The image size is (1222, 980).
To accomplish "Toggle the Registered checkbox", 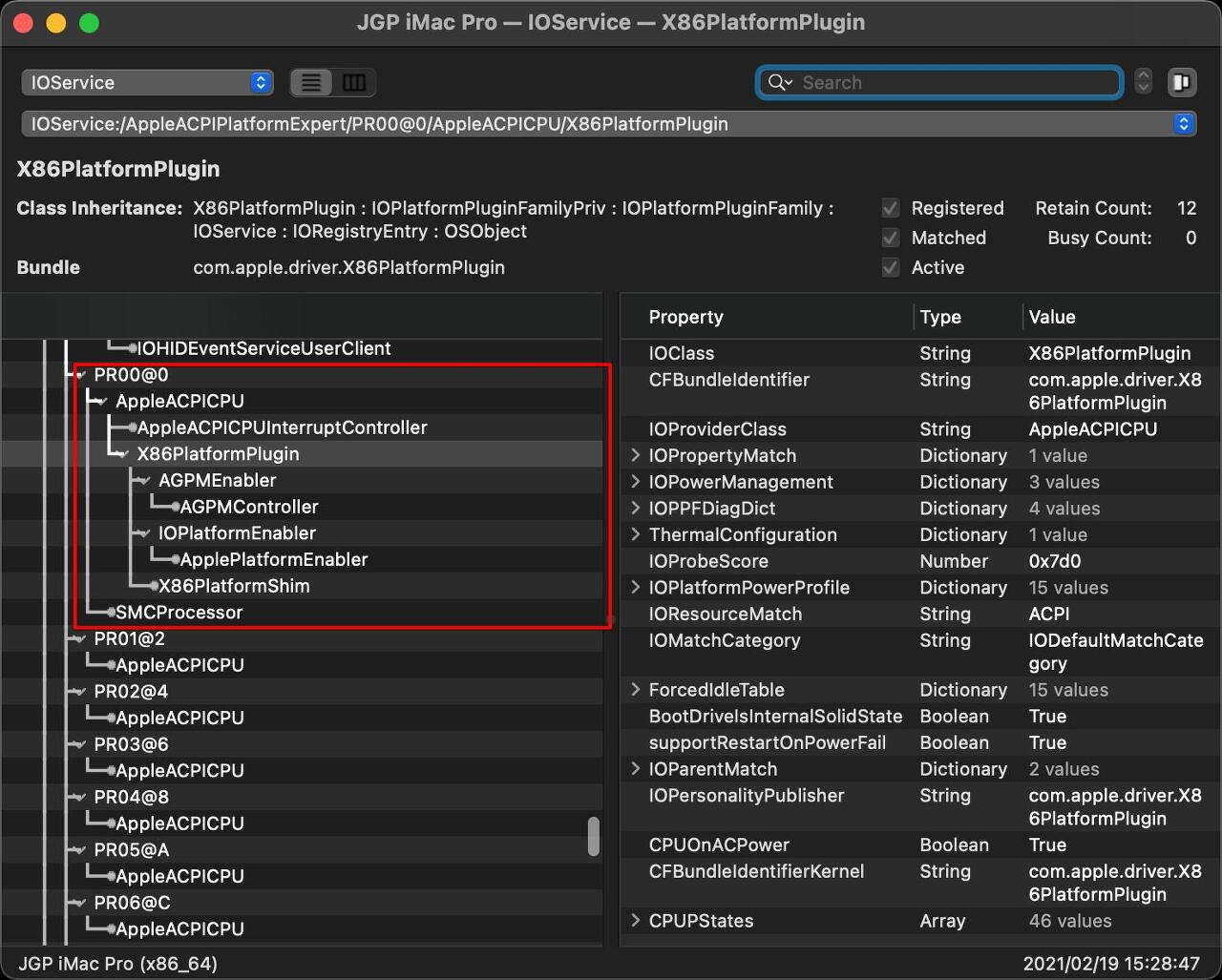I will click(891, 208).
